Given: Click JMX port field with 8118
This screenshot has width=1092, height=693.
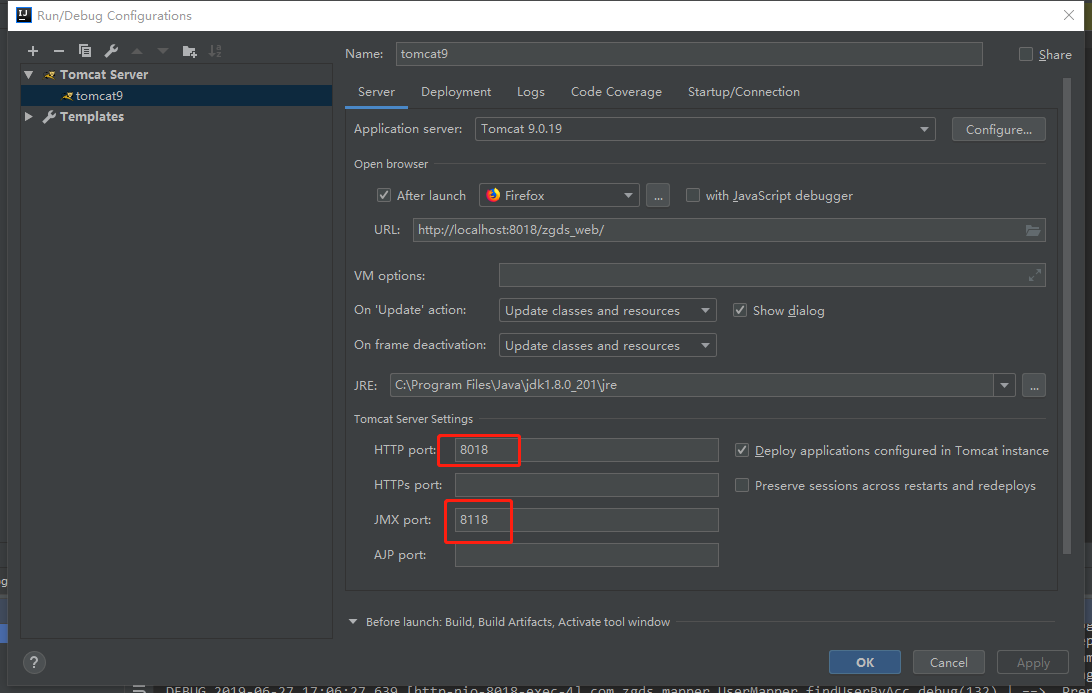Looking at the screenshot, I should click(586, 520).
